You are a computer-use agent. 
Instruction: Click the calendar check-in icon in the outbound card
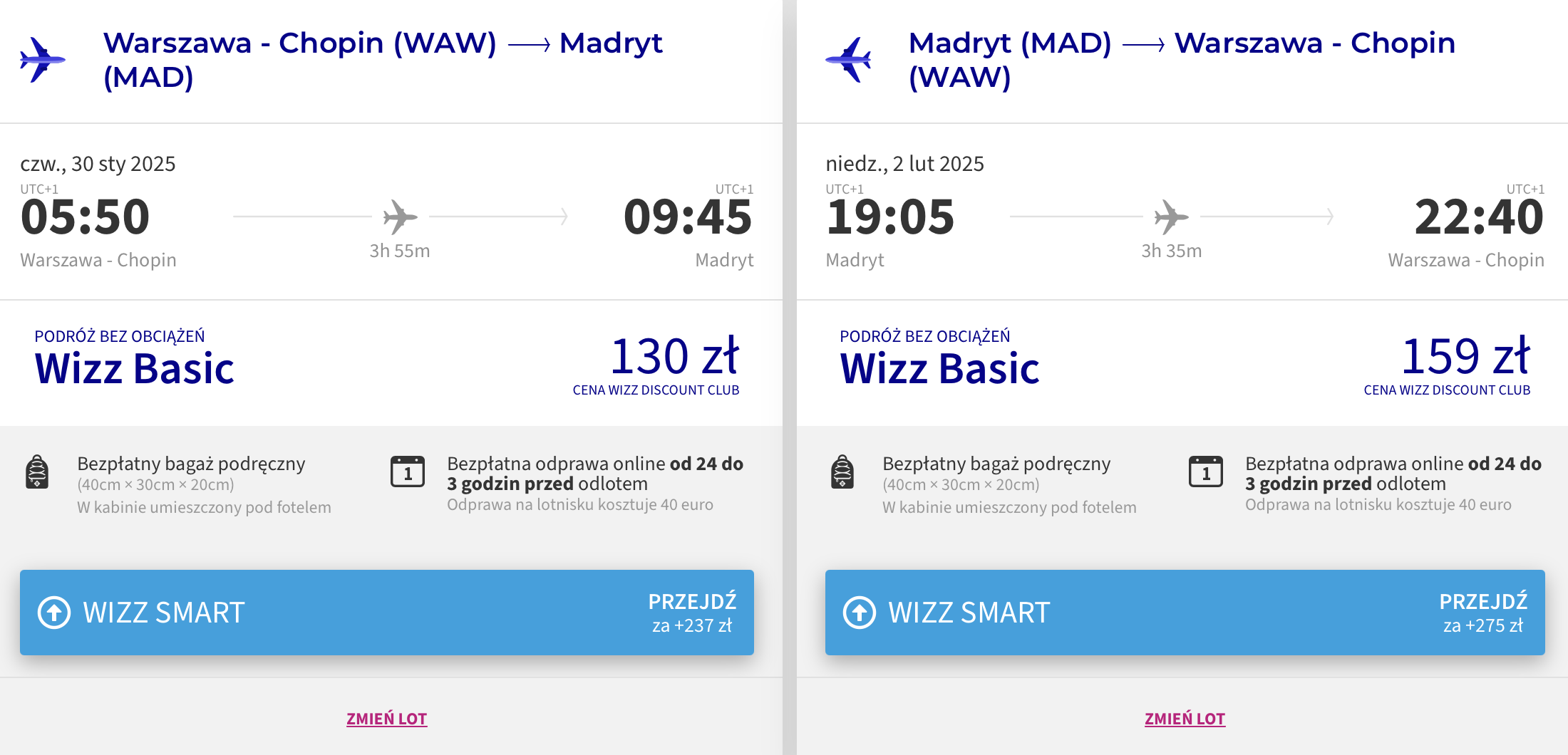click(x=408, y=472)
